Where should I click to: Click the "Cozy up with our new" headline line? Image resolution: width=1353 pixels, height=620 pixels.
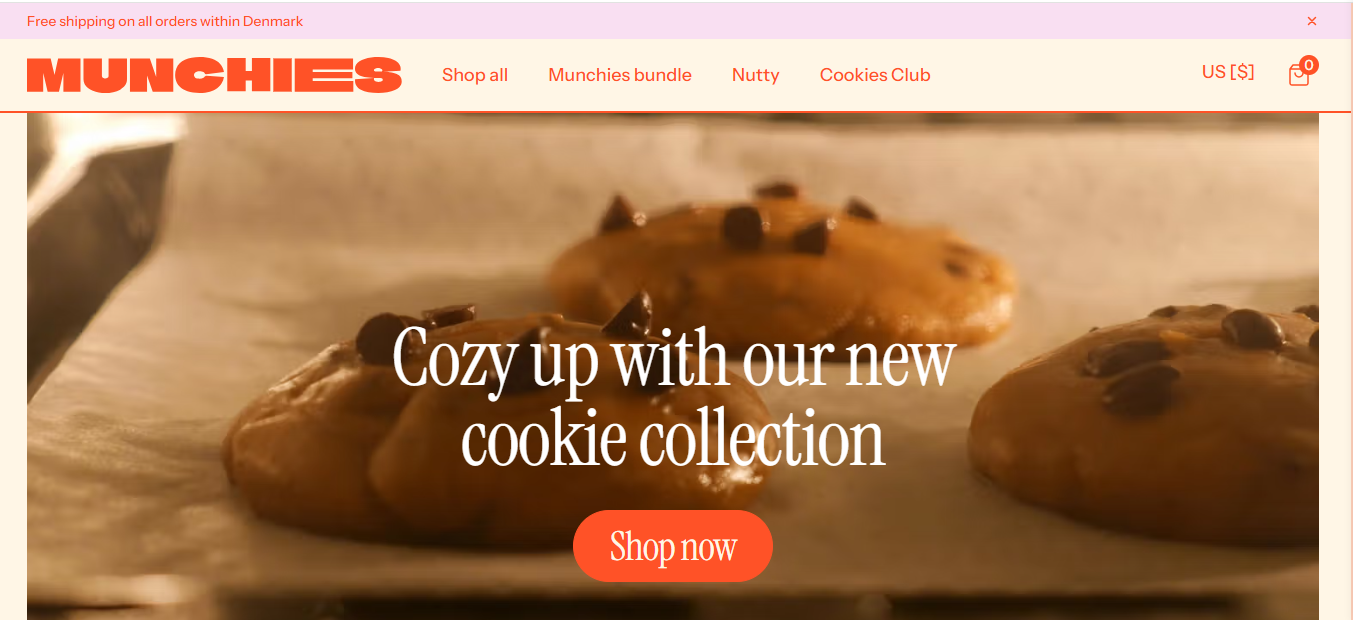674,359
